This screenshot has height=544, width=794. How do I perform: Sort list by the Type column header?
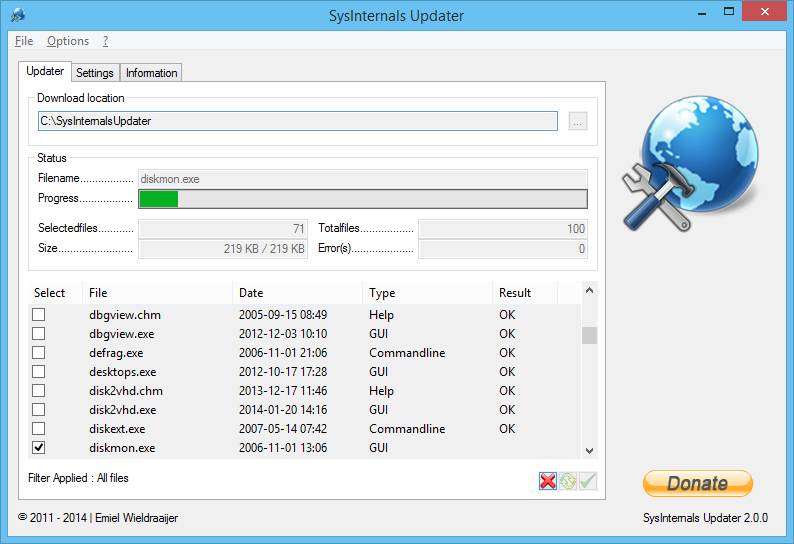[x=427, y=293]
